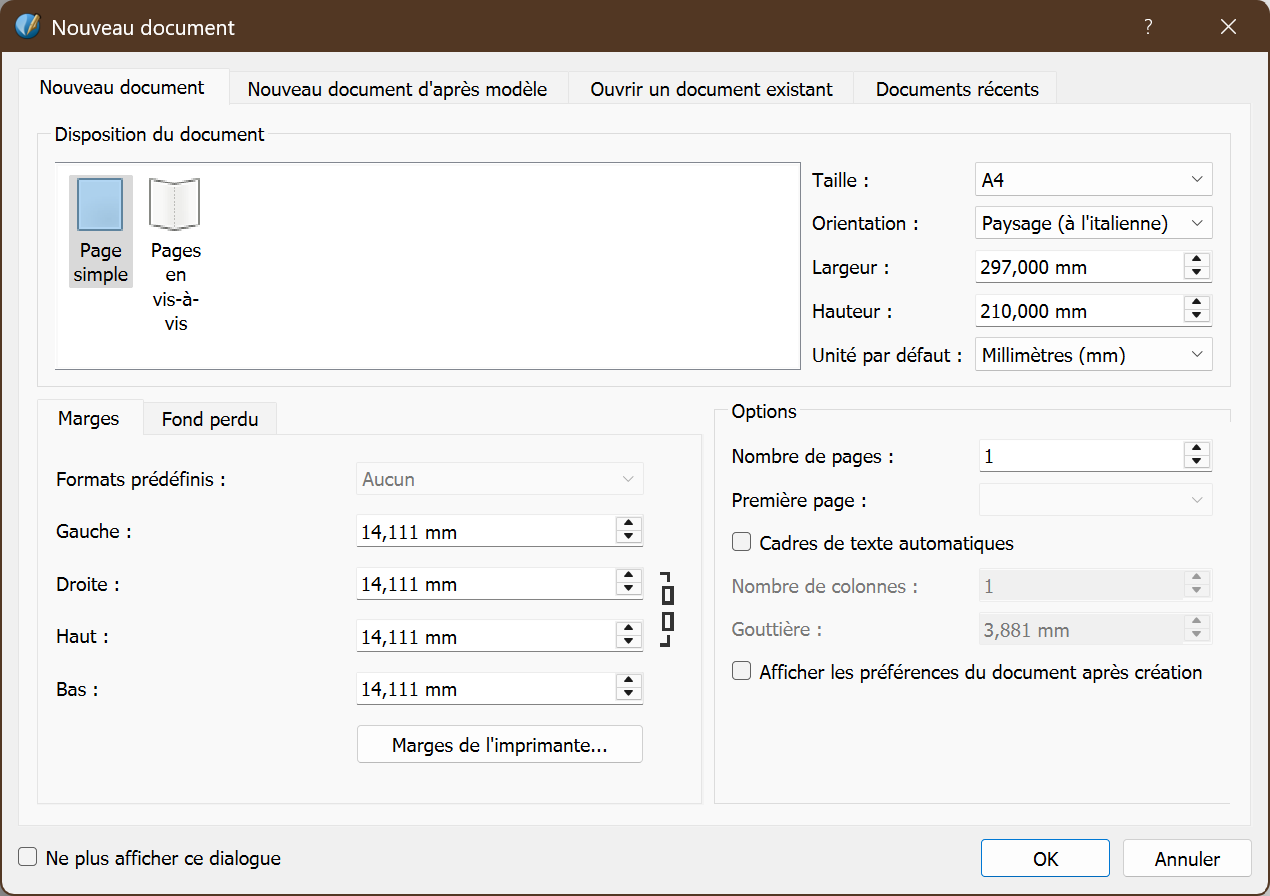
Task: Open the Unité par défaut dropdown
Action: [x=1093, y=355]
